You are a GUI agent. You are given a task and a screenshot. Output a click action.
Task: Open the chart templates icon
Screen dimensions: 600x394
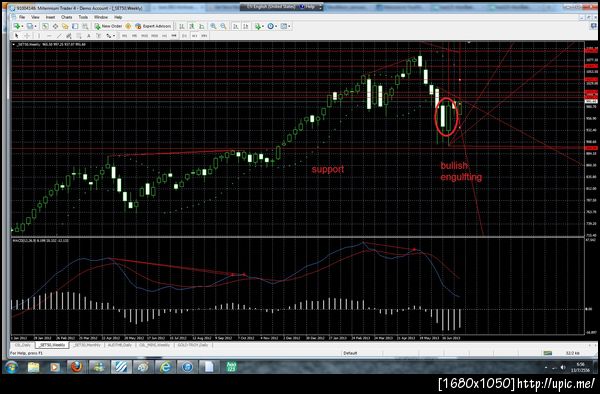[283, 26]
